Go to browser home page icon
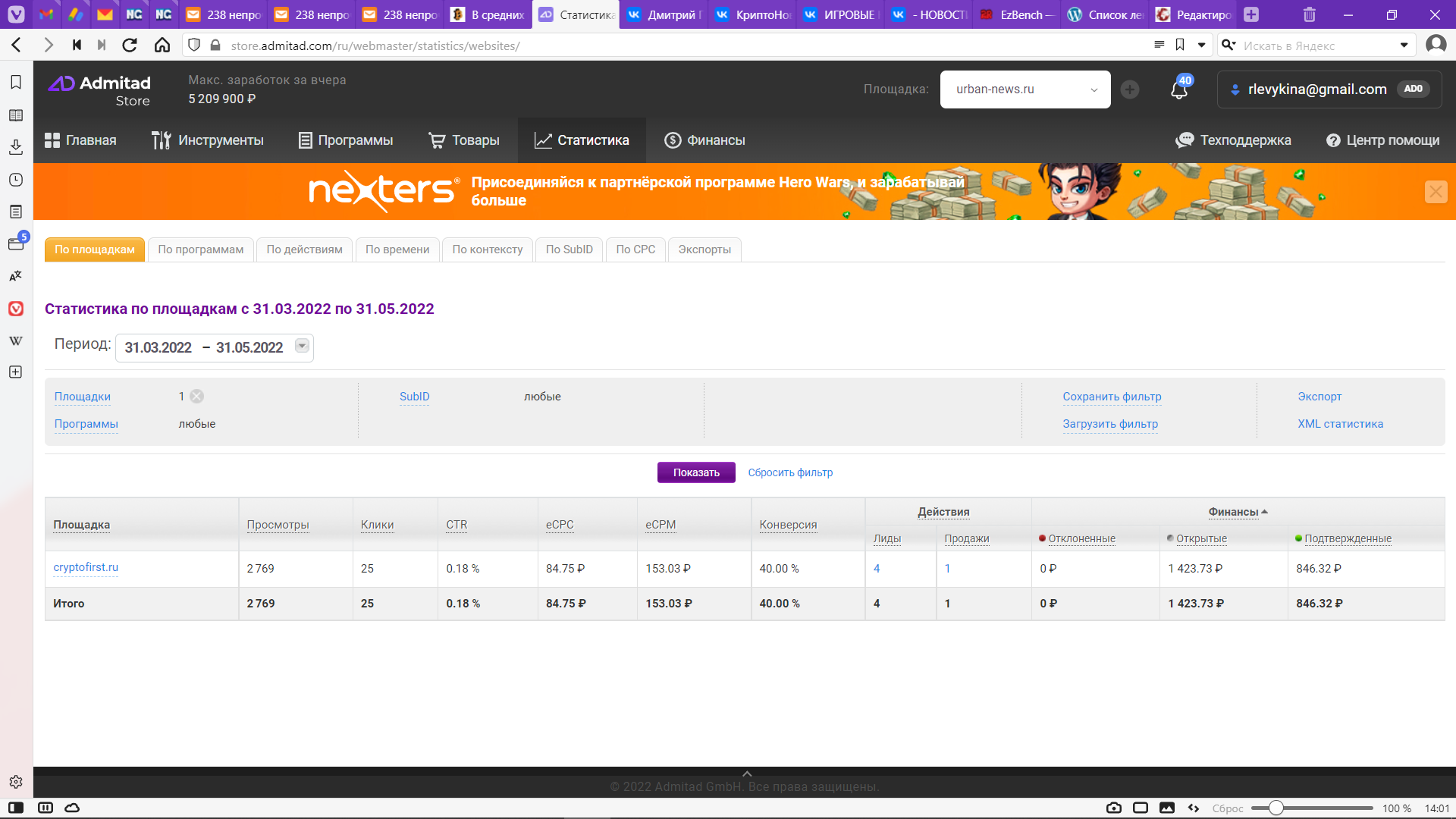The image size is (1456, 819). (162, 45)
